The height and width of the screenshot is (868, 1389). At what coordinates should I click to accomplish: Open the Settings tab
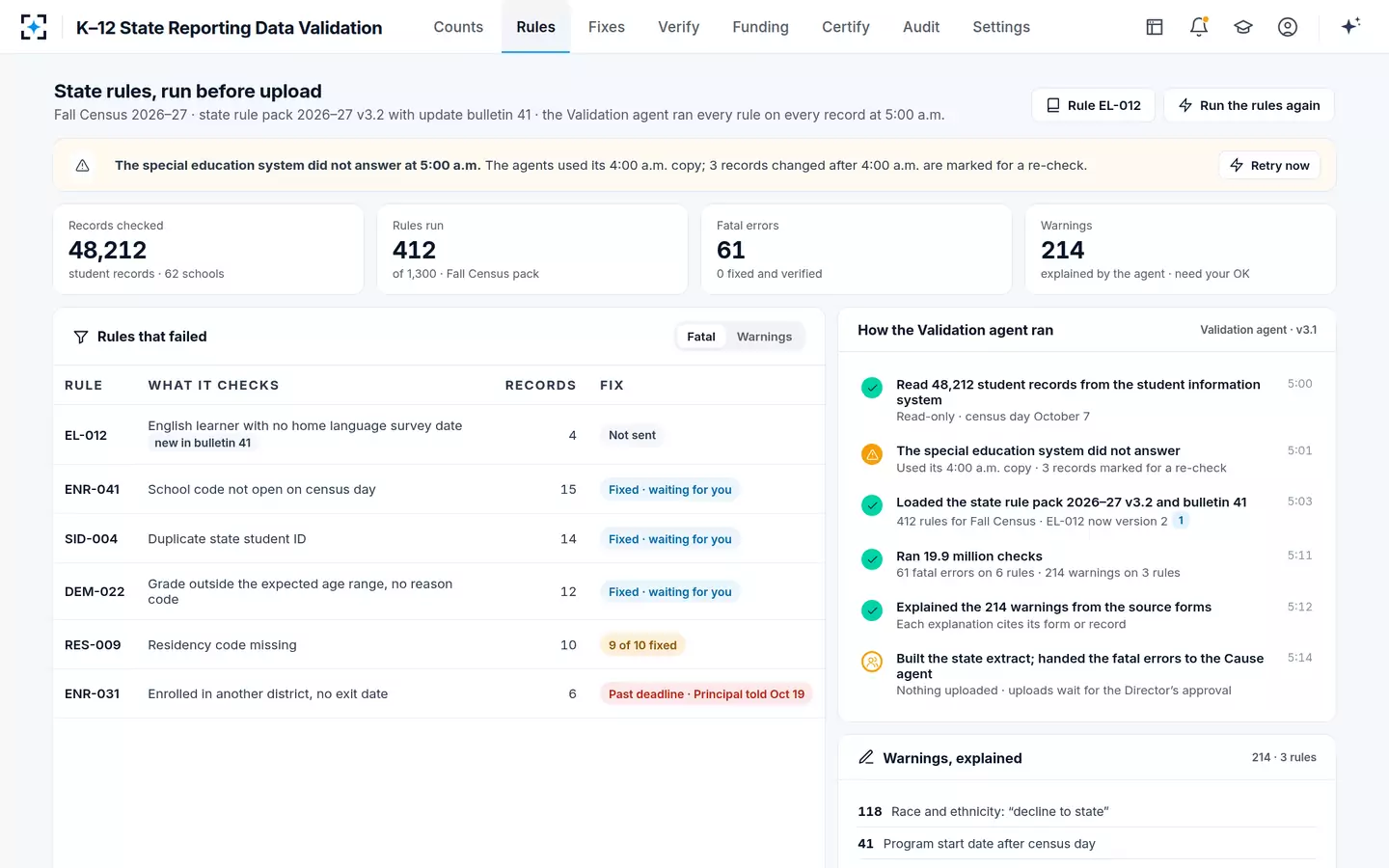(x=1001, y=27)
